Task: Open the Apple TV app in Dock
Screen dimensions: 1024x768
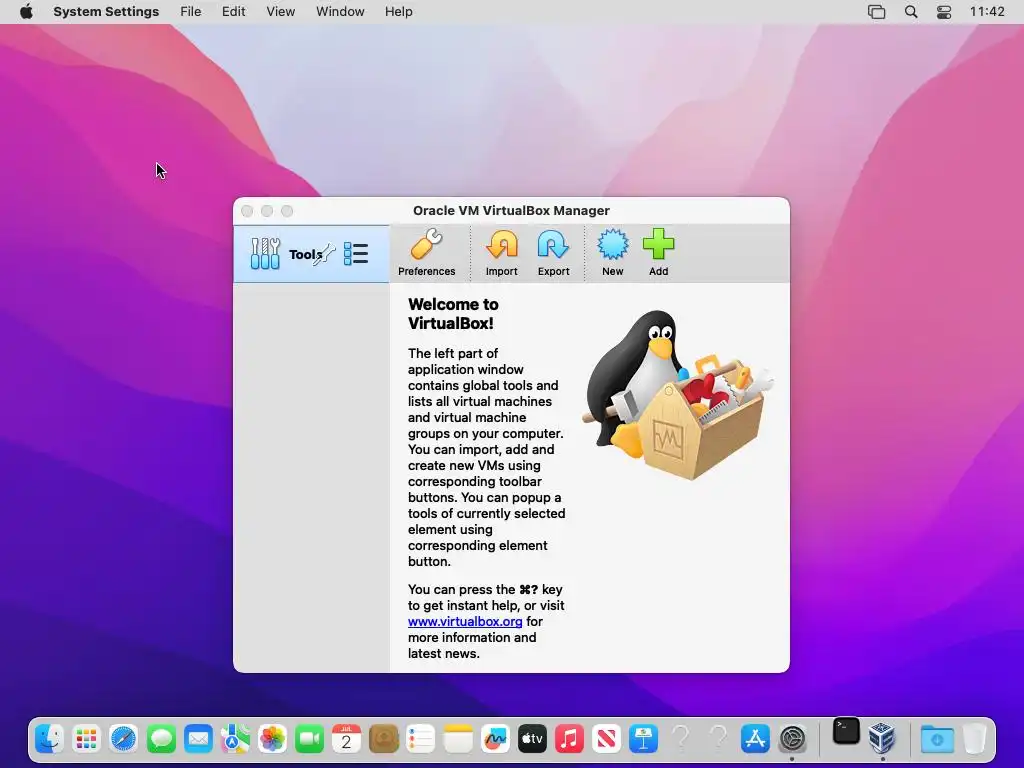Action: coord(532,739)
